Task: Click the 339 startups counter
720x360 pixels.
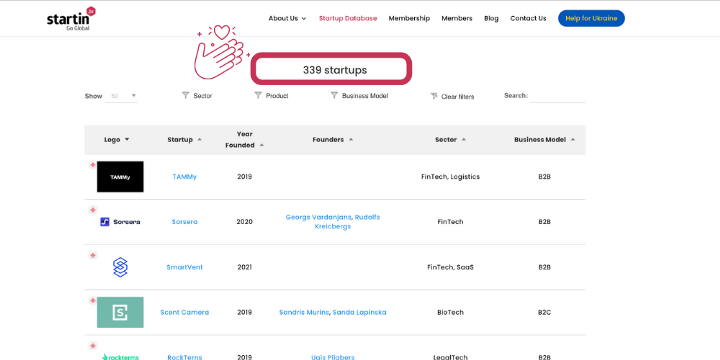Action: [331, 69]
